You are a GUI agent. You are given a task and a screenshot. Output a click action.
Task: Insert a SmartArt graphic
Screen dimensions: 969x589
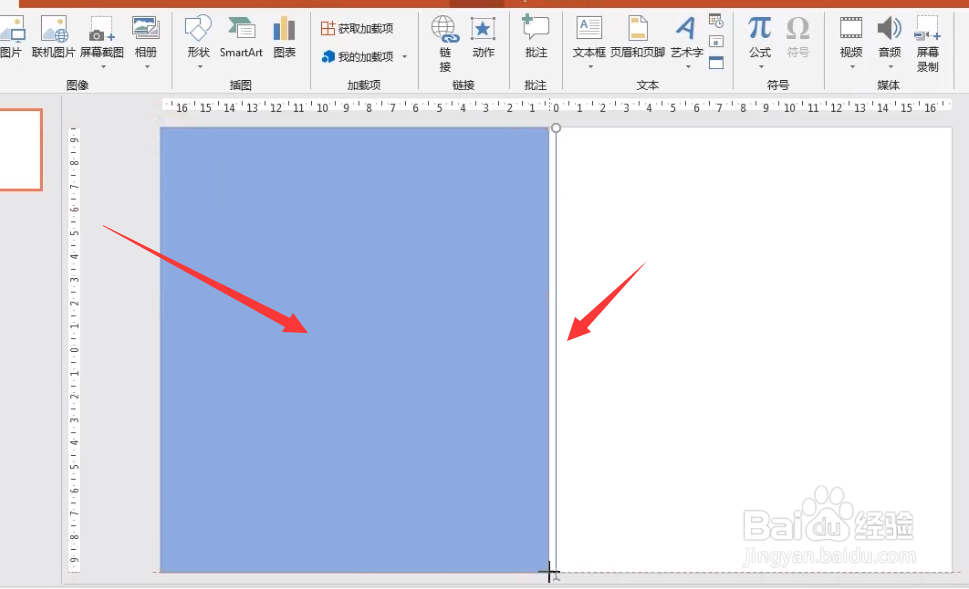241,36
